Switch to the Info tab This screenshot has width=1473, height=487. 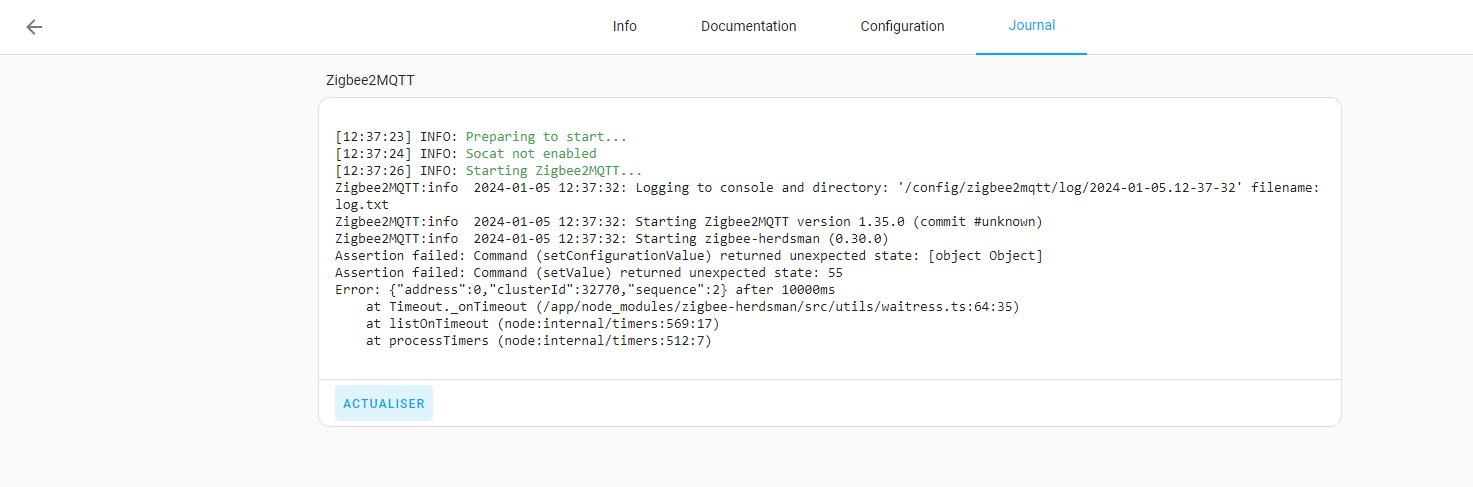[624, 27]
